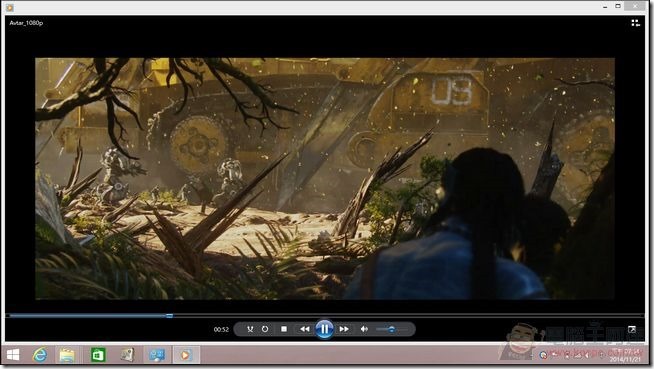Mute the player volume
Image resolution: width=654 pixels, height=369 pixels.
pos(364,329)
